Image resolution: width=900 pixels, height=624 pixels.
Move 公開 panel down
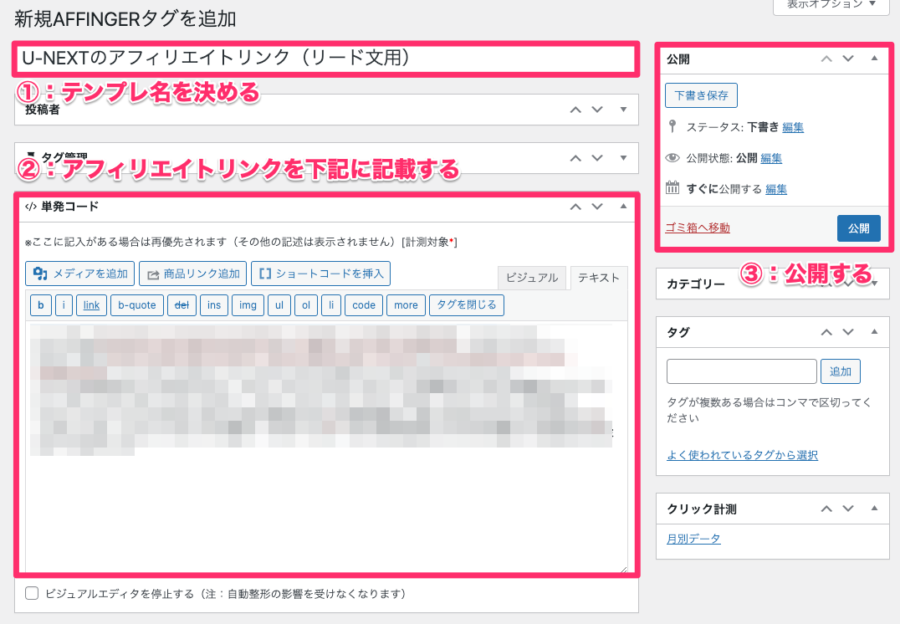848,59
